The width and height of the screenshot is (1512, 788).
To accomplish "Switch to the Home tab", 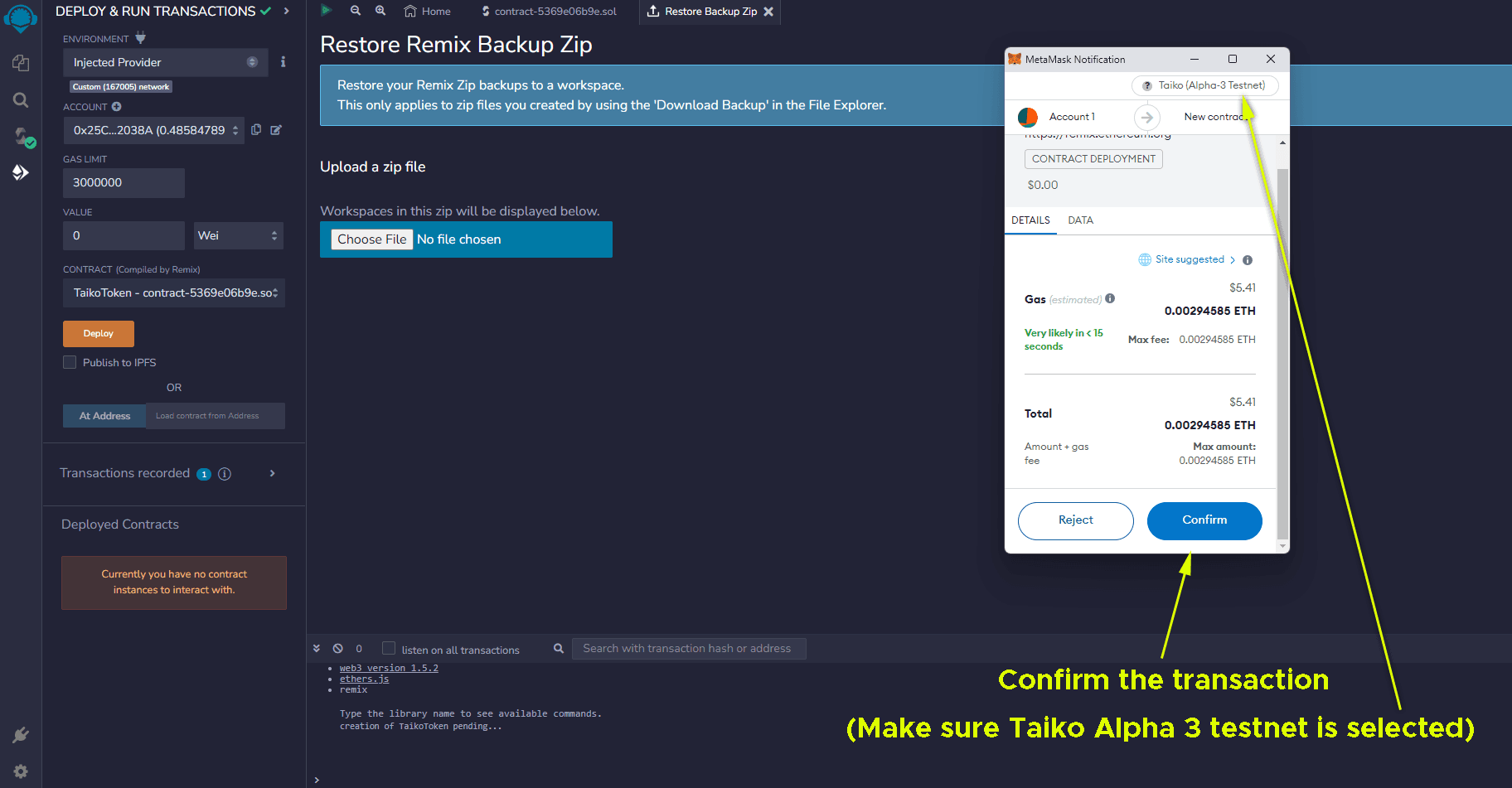I will point(428,12).
